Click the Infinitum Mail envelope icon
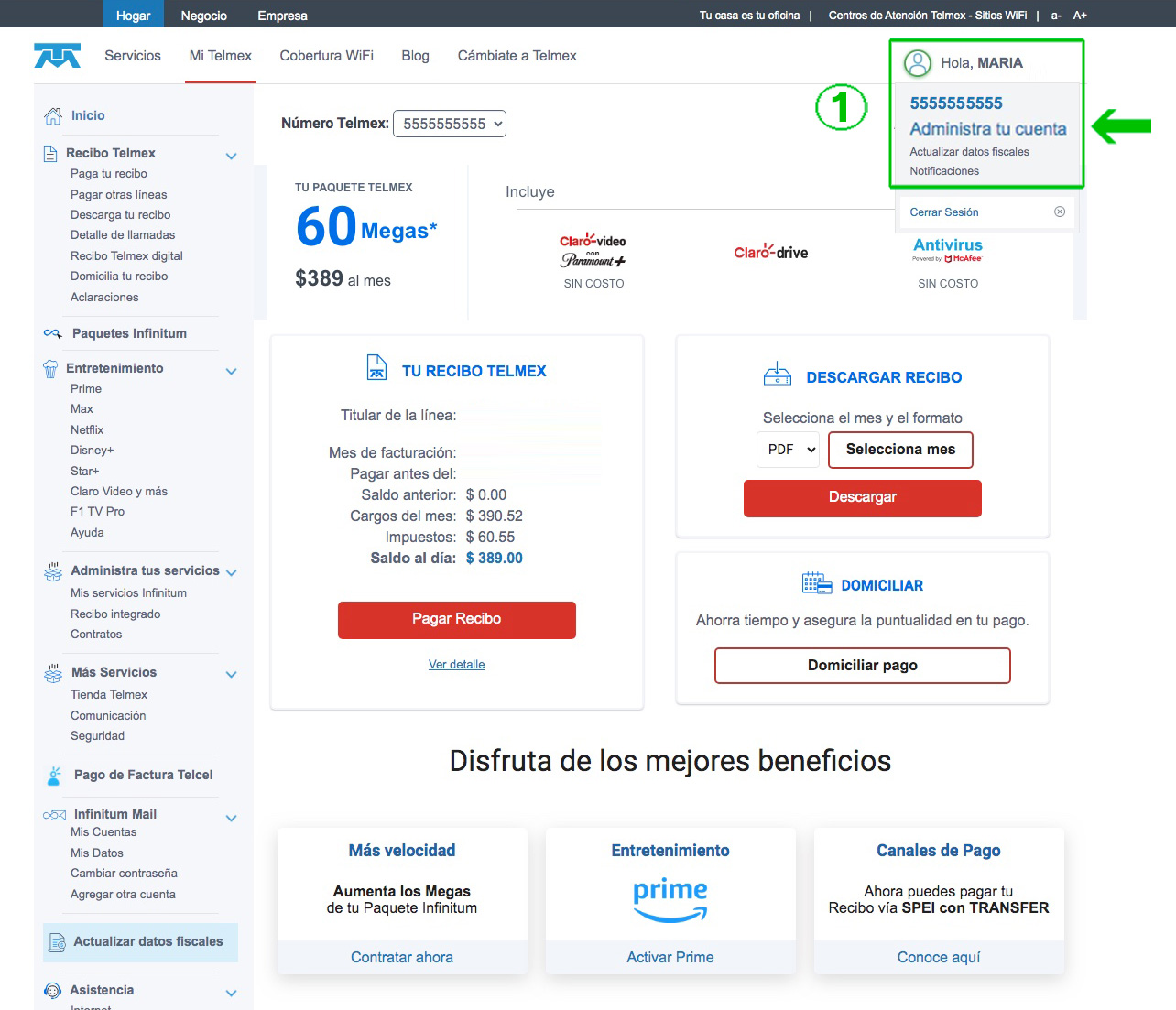The width and height of the screenshot is (1176, 1010). click(x=54, y=815)
